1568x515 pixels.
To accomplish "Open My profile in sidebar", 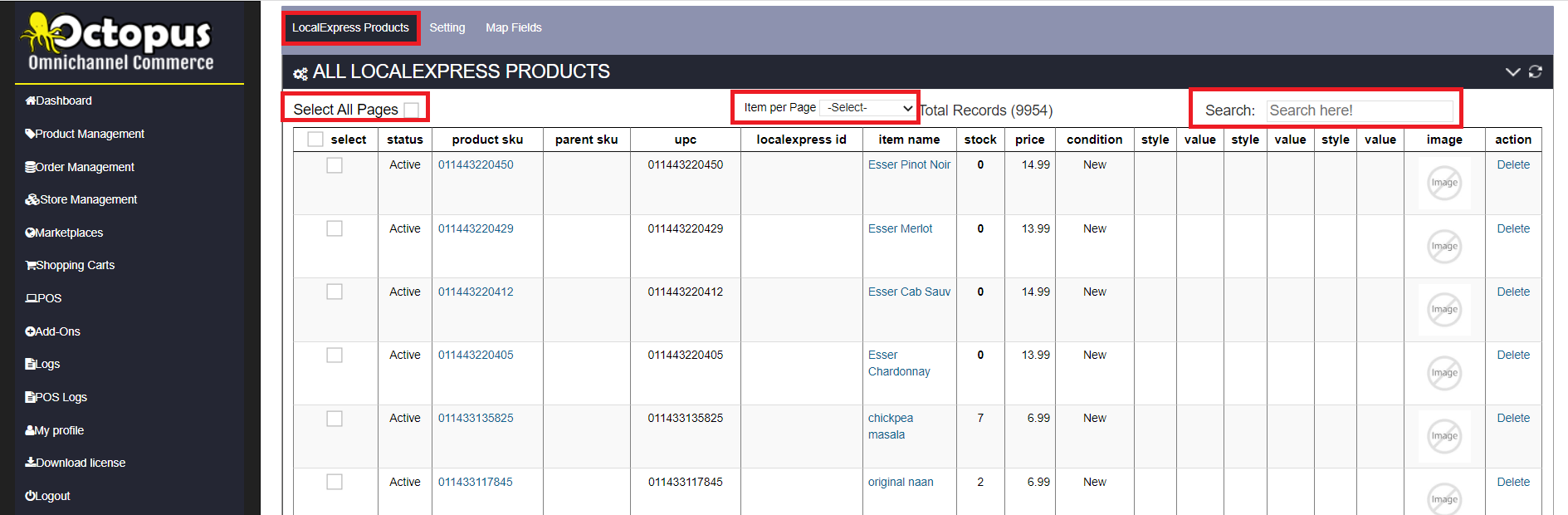I will 54,430.
